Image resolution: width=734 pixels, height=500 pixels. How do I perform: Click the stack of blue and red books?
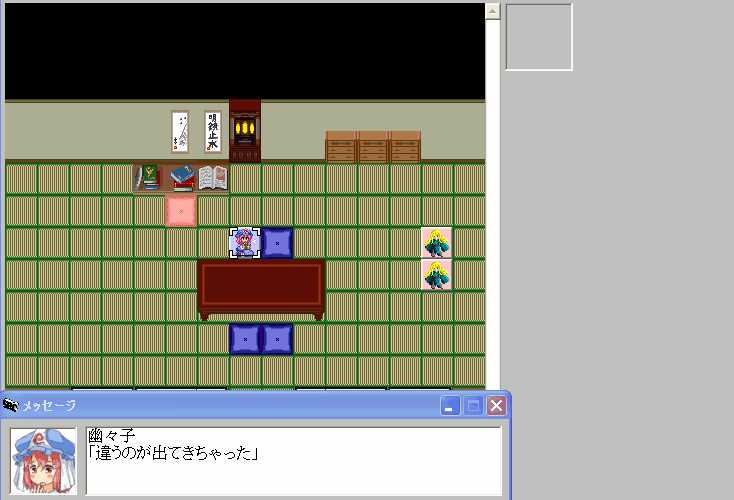coord(182,178)
